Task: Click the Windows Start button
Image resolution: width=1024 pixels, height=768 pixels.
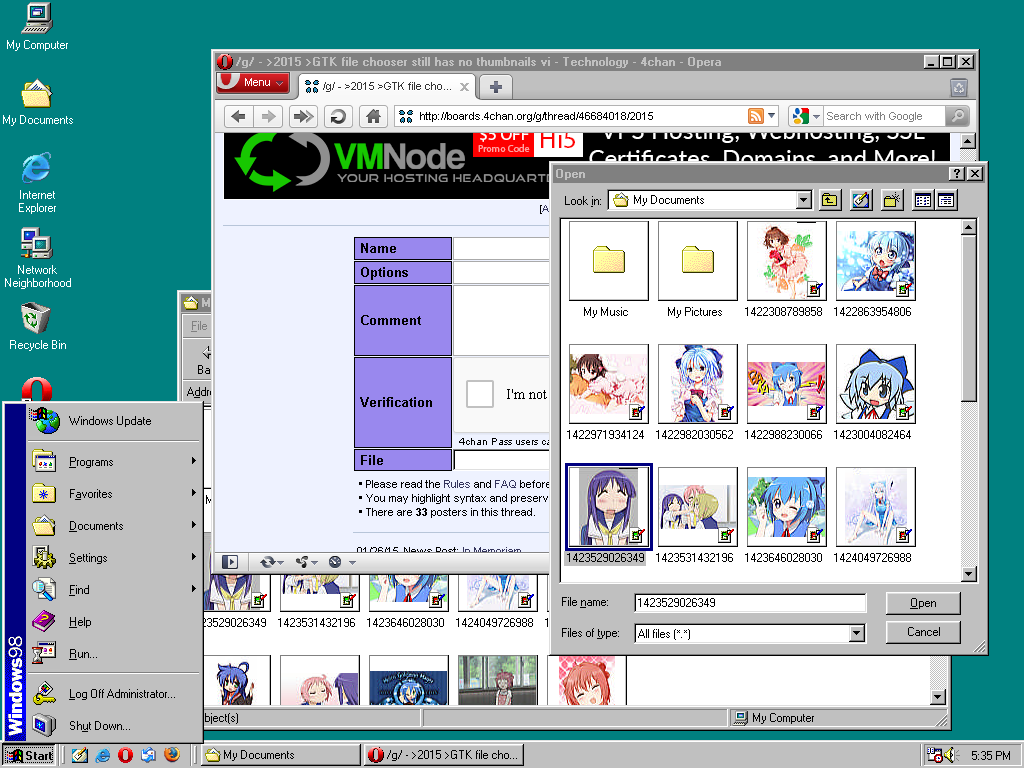Action: click(x=29, y=755)
